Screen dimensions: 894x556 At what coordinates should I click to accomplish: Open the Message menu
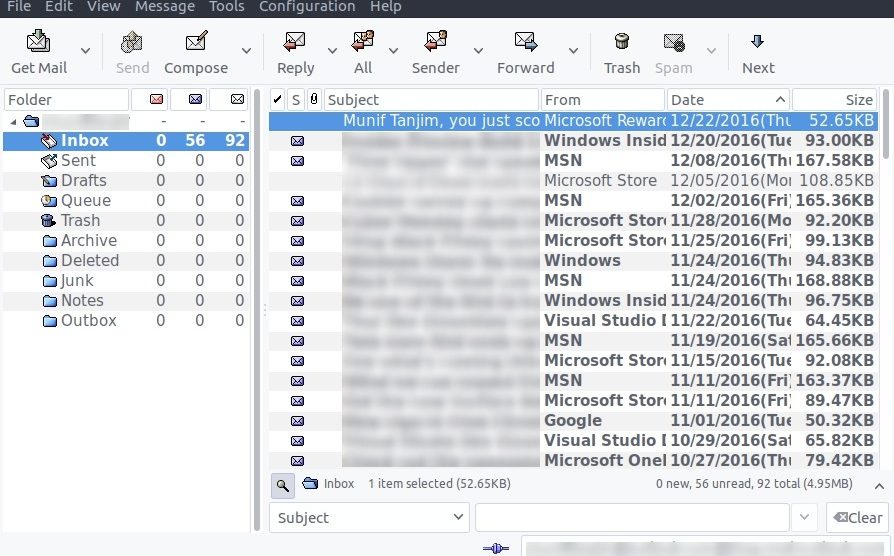165,6
